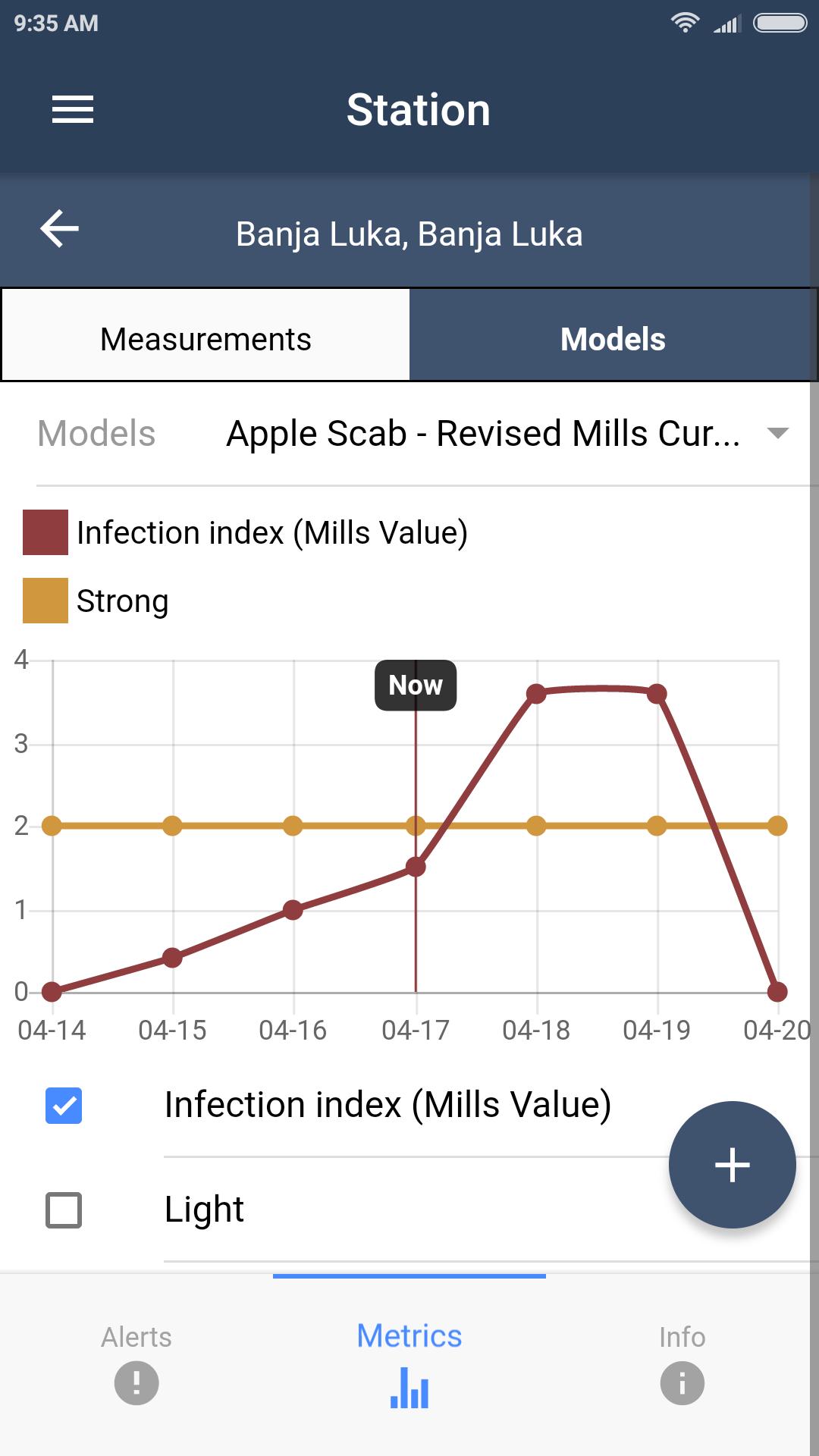Switch to the Measurements tab
This screenshot has height=1456, width=819.
click(206, 339)
